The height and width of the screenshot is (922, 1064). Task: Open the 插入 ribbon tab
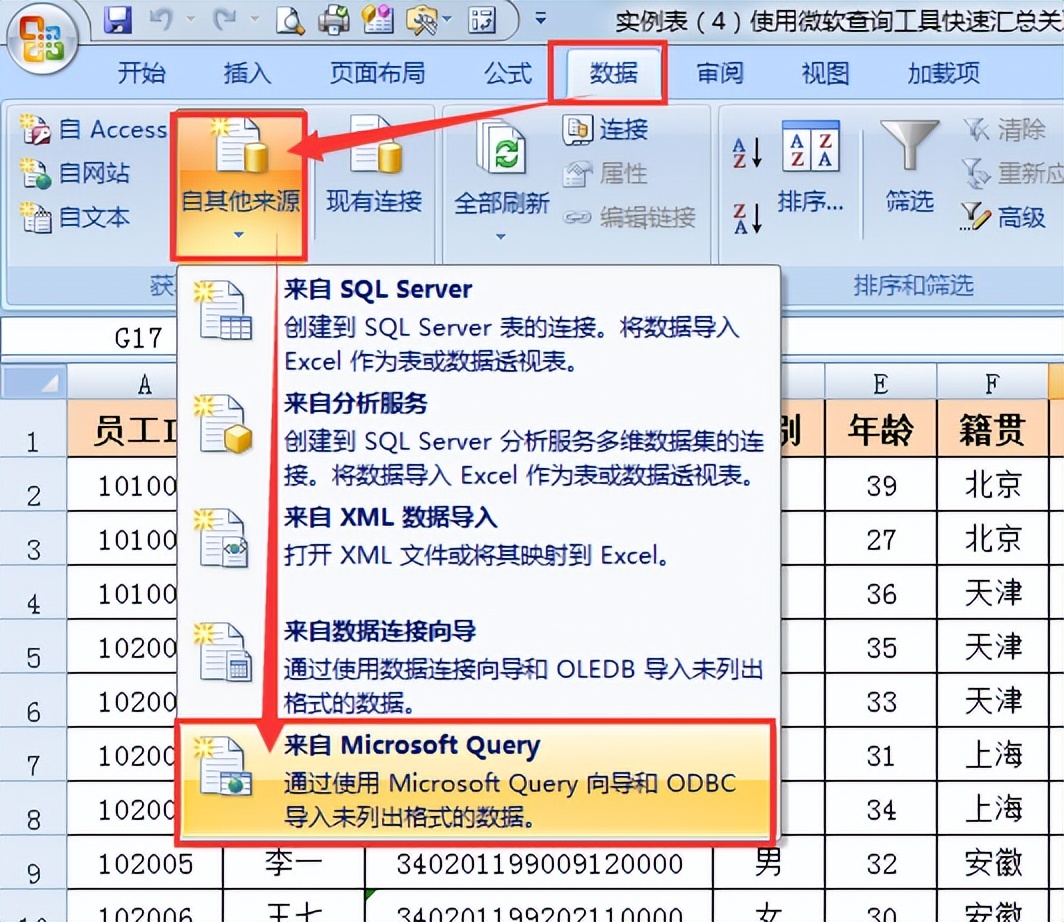(247, 73)
